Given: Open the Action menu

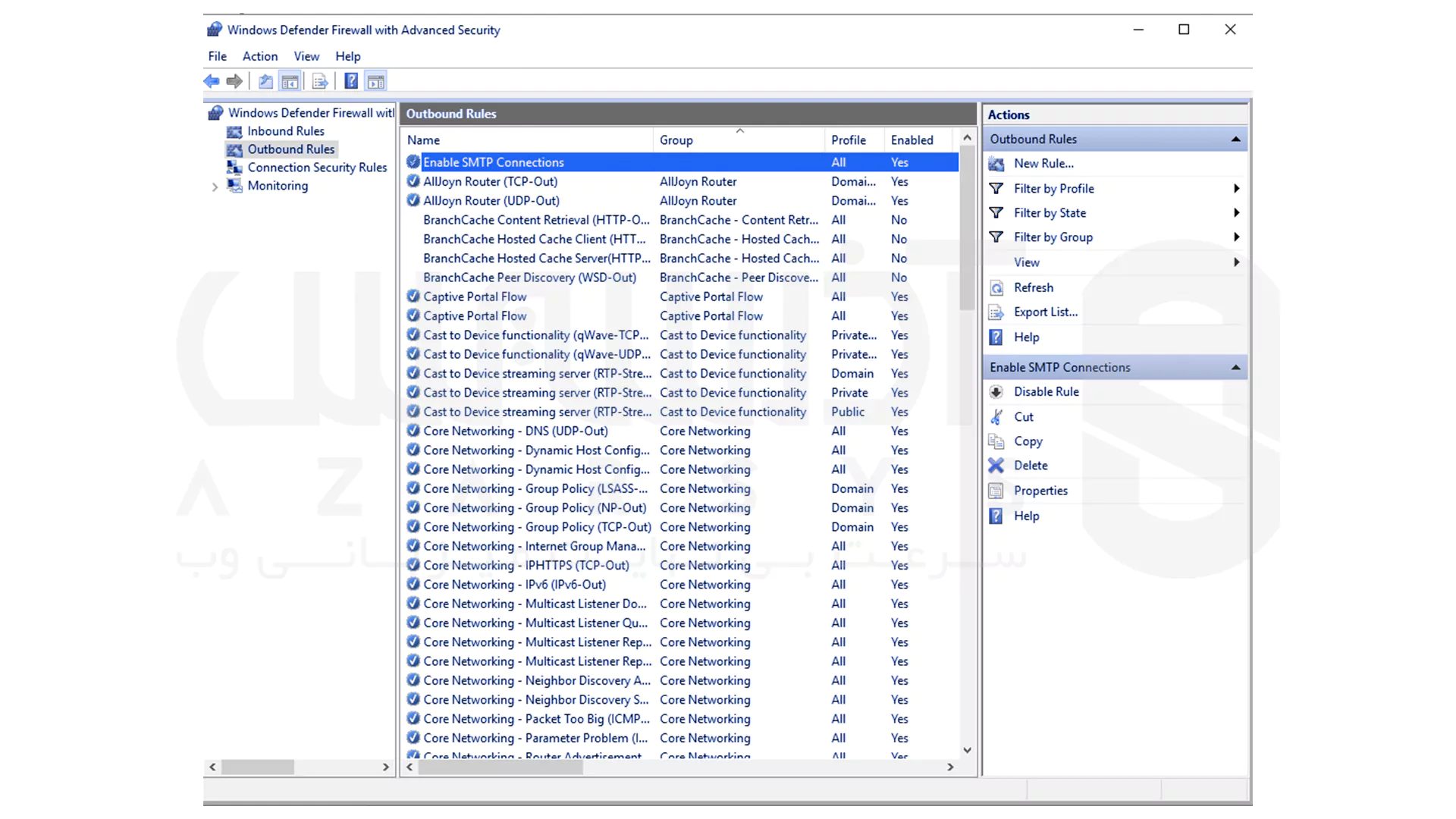Looking at the screenshot, I should point(260,56).
